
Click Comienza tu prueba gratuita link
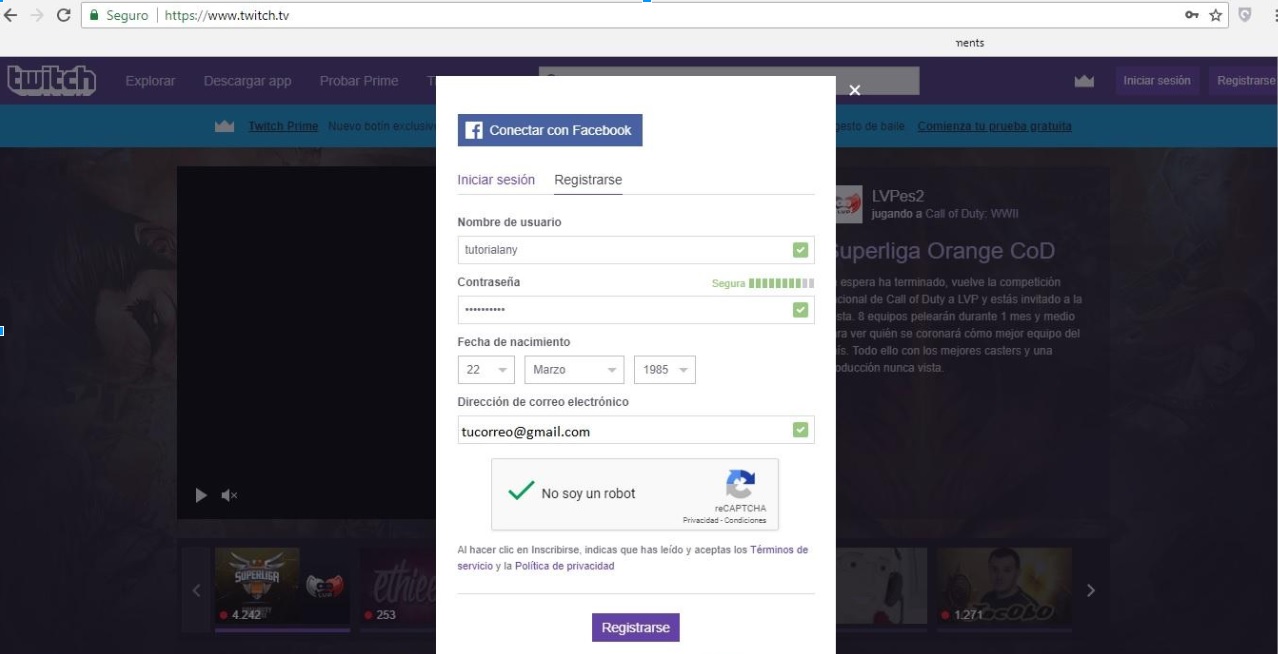994,126
